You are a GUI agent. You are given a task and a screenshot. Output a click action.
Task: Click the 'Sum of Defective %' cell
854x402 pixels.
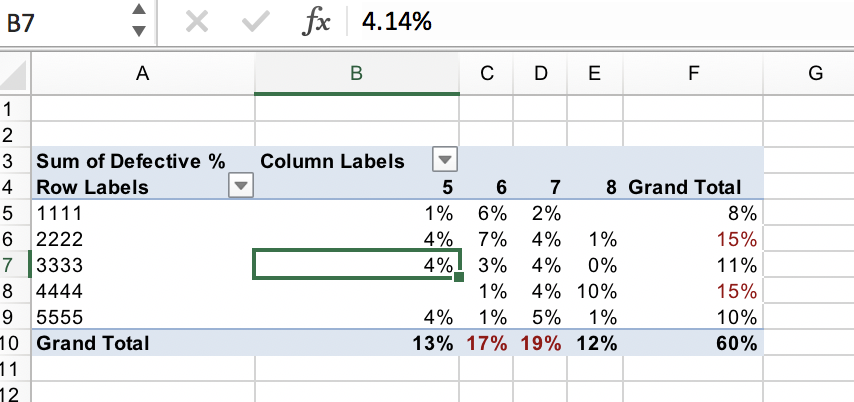(x=143, y=161)
